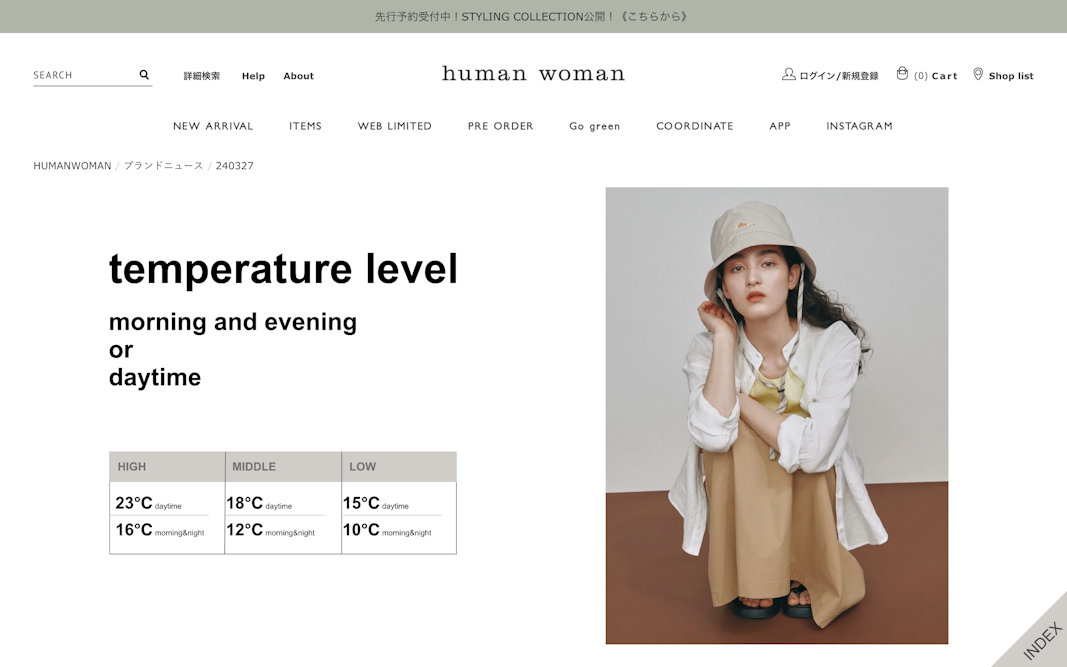Click the person icon next to ログイン/新規登録
1067x667 pixels.
tap(787, 73)
